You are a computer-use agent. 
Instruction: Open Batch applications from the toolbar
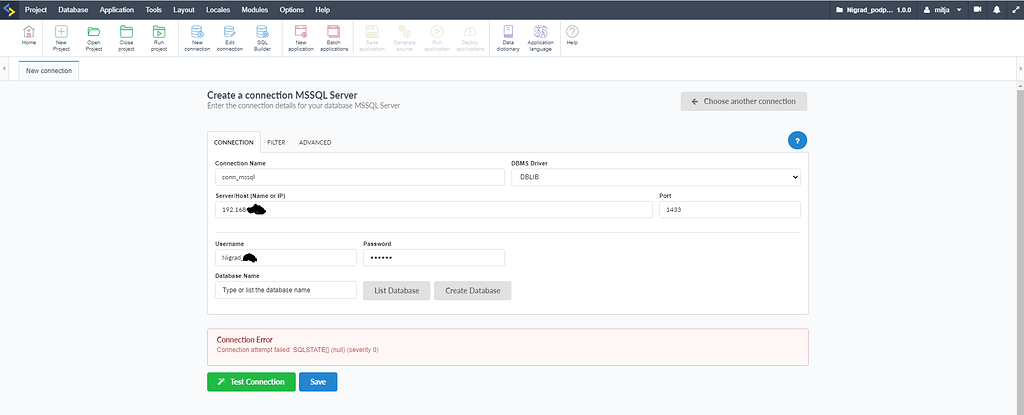coord(335,36)
